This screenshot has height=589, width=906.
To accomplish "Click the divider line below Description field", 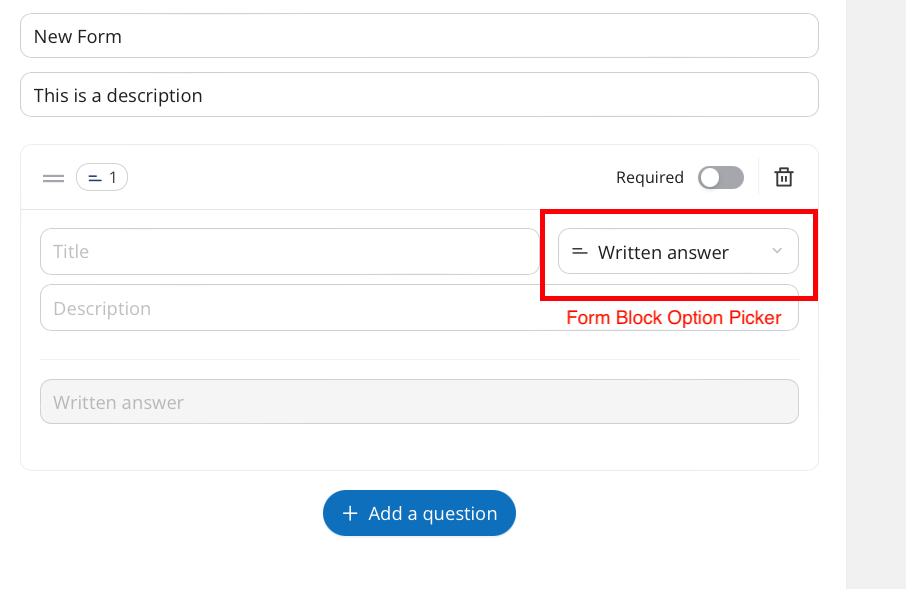I will pos(419,360).
